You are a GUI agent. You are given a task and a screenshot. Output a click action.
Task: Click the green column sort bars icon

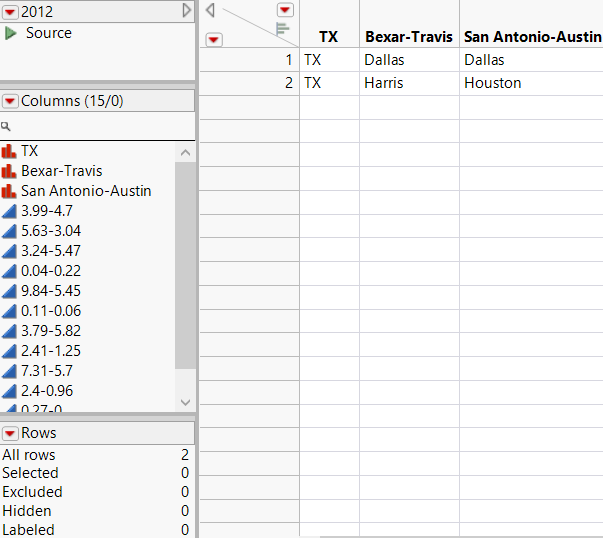click(x=282, y=28)
